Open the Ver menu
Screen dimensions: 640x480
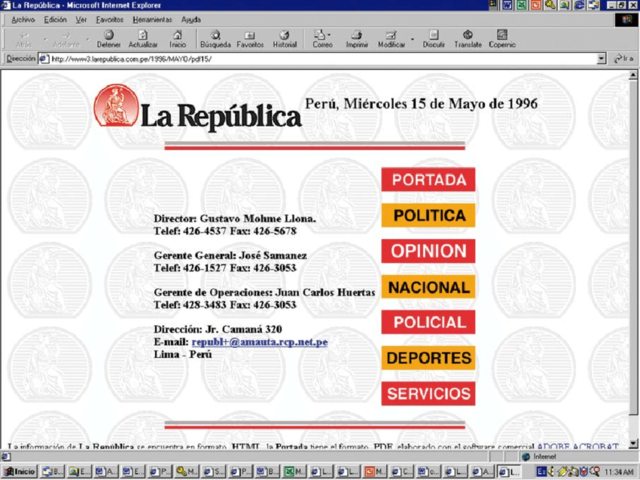pos(81,20)
